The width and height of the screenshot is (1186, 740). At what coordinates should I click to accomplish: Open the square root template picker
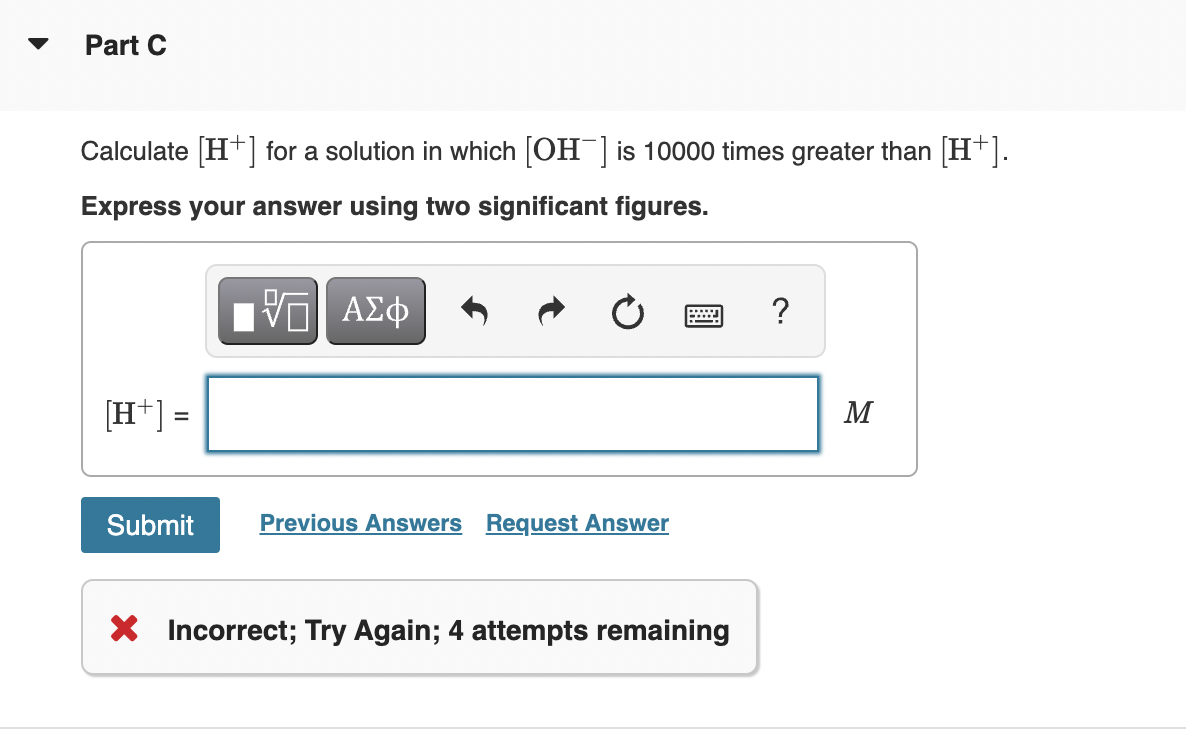[267, 310]
